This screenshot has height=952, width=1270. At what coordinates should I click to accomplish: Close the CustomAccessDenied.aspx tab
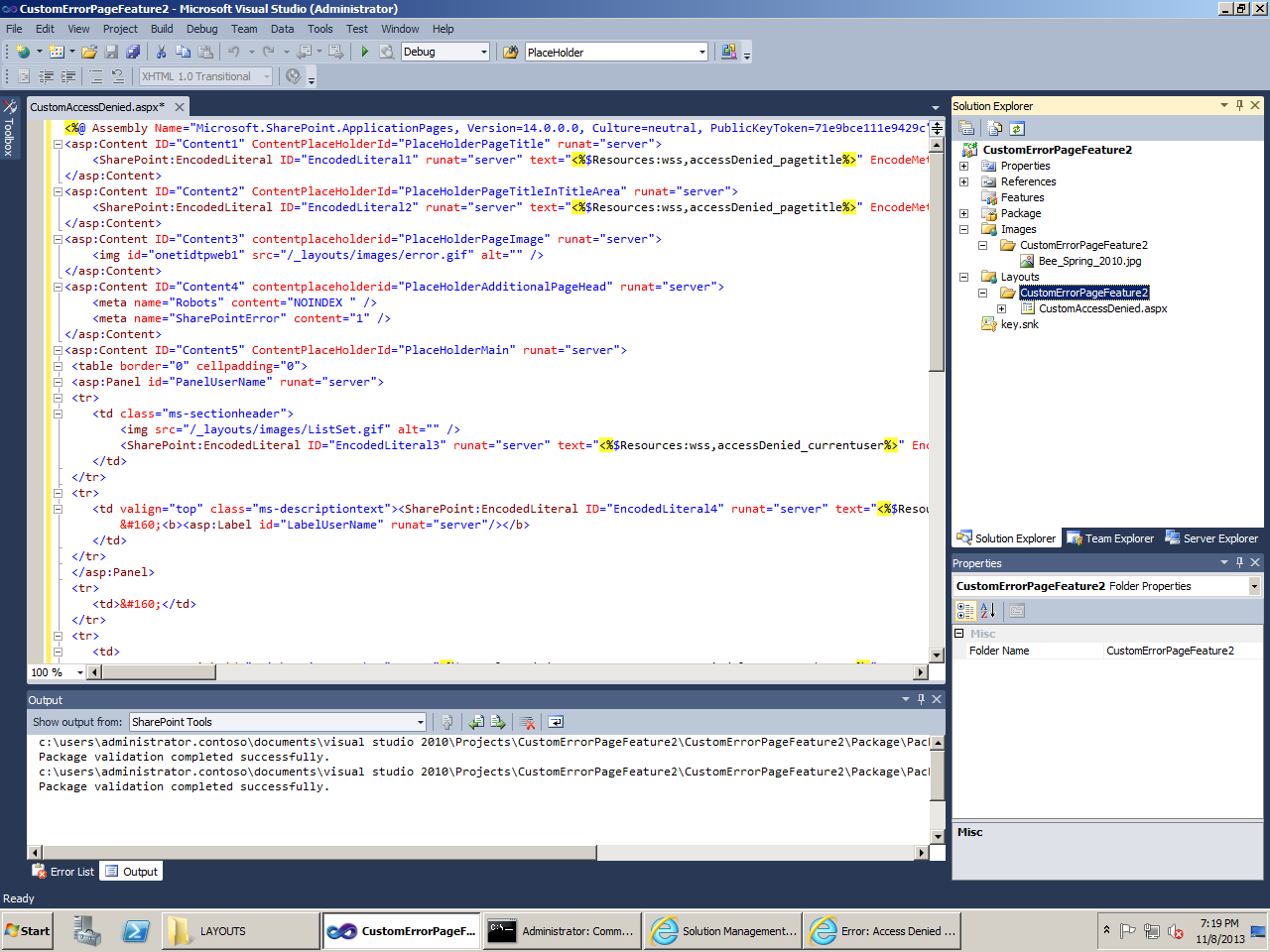[x=180, y=107]
